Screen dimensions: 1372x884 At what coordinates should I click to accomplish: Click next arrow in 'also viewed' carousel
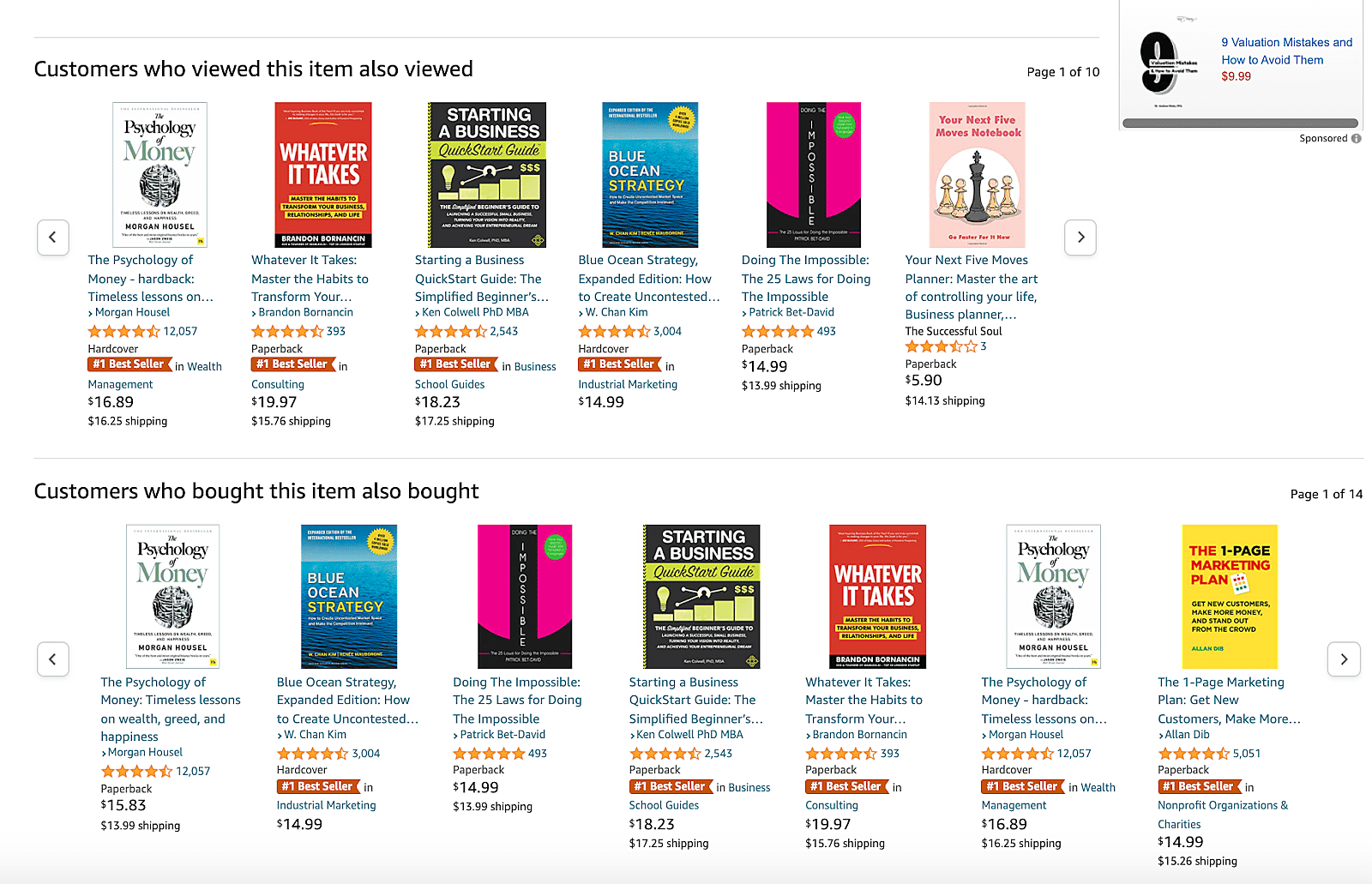[1080, 238]
